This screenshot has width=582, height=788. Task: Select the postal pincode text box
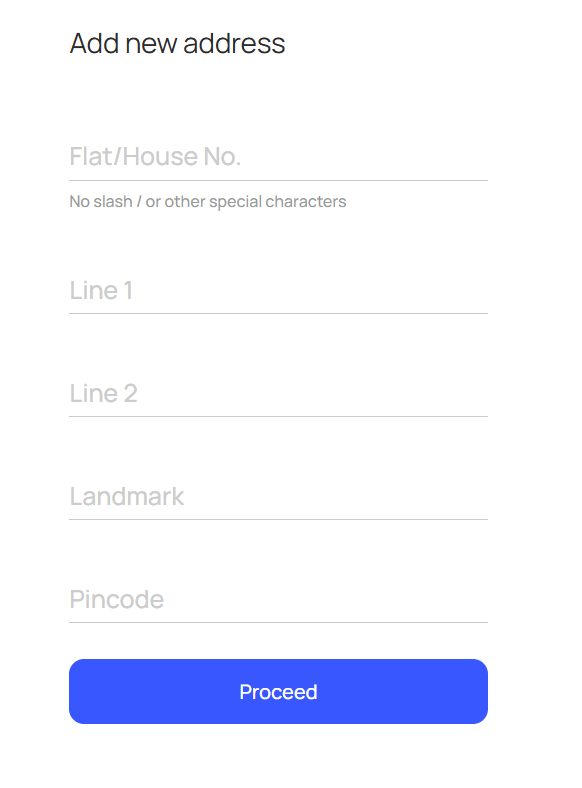coord(278,599)
